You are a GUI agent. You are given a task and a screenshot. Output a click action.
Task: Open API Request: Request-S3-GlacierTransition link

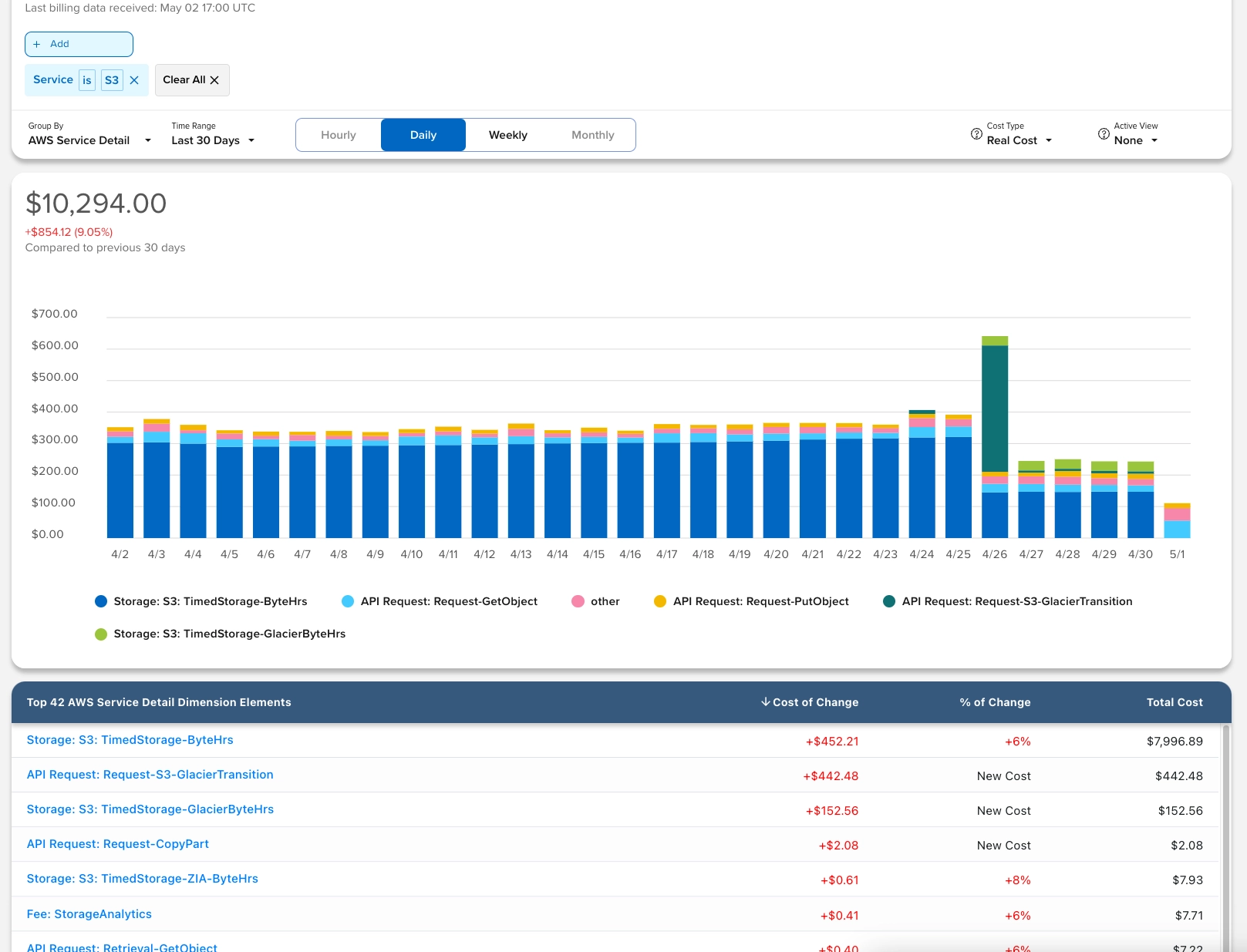coord(150,775)
